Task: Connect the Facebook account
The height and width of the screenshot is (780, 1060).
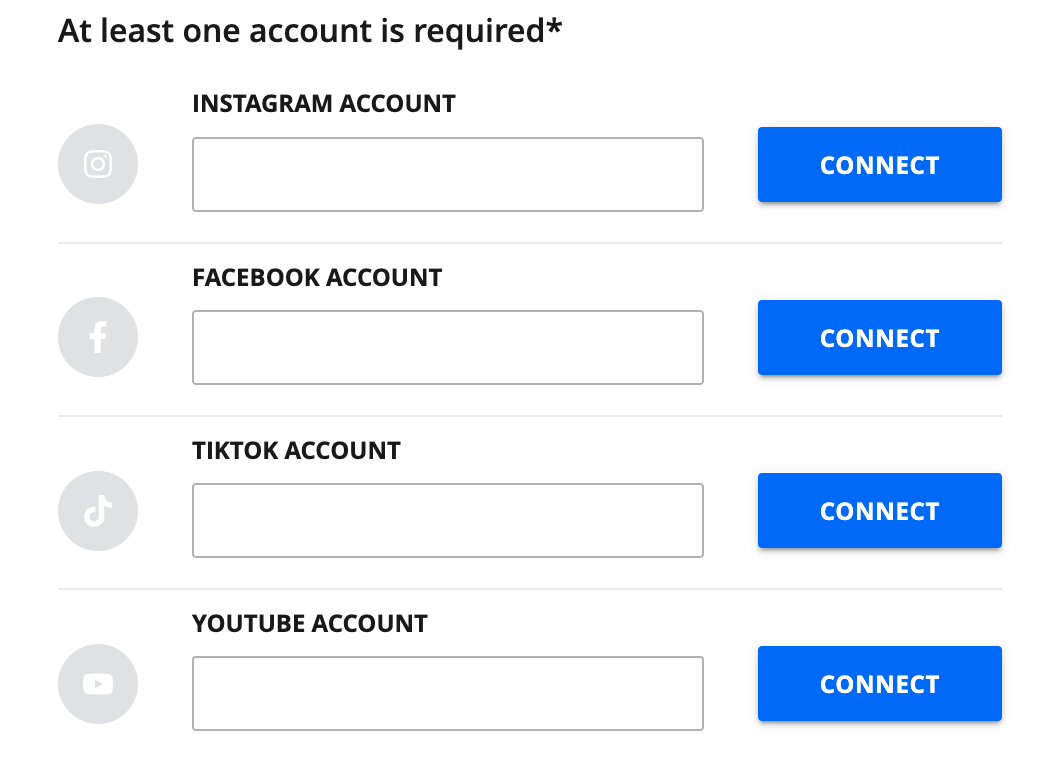Action: 880,337
